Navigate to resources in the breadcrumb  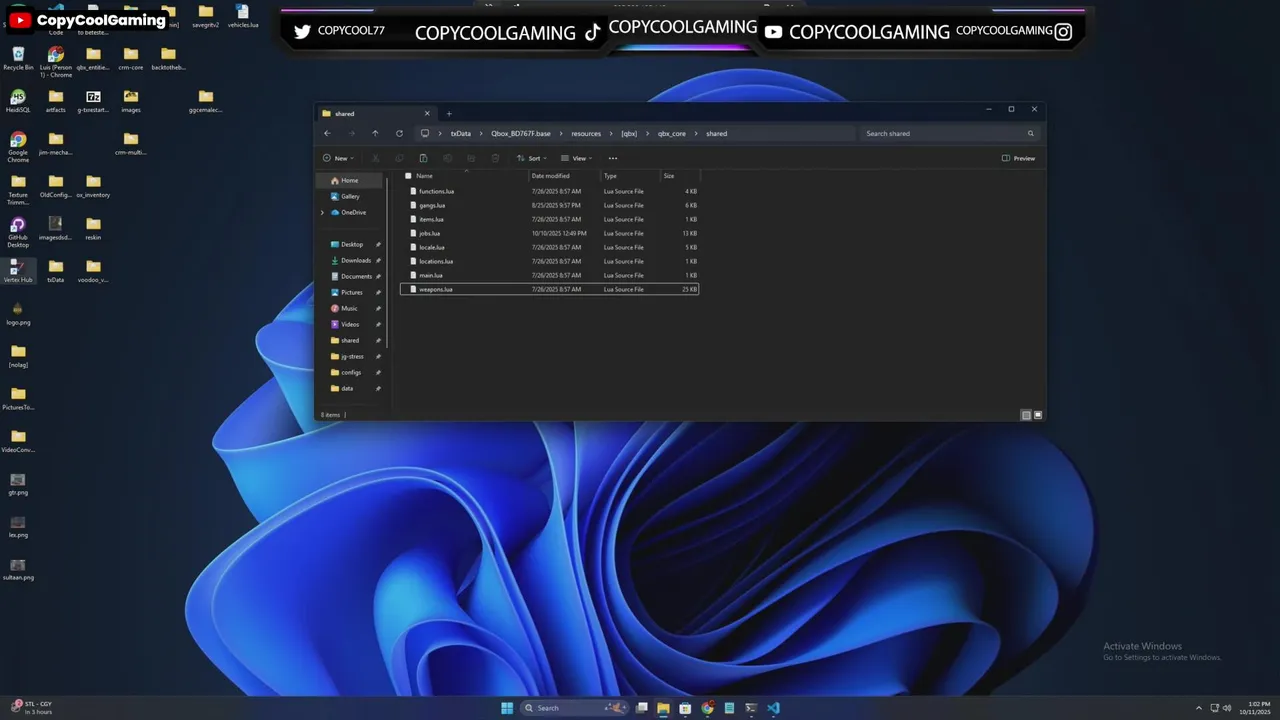586,133
